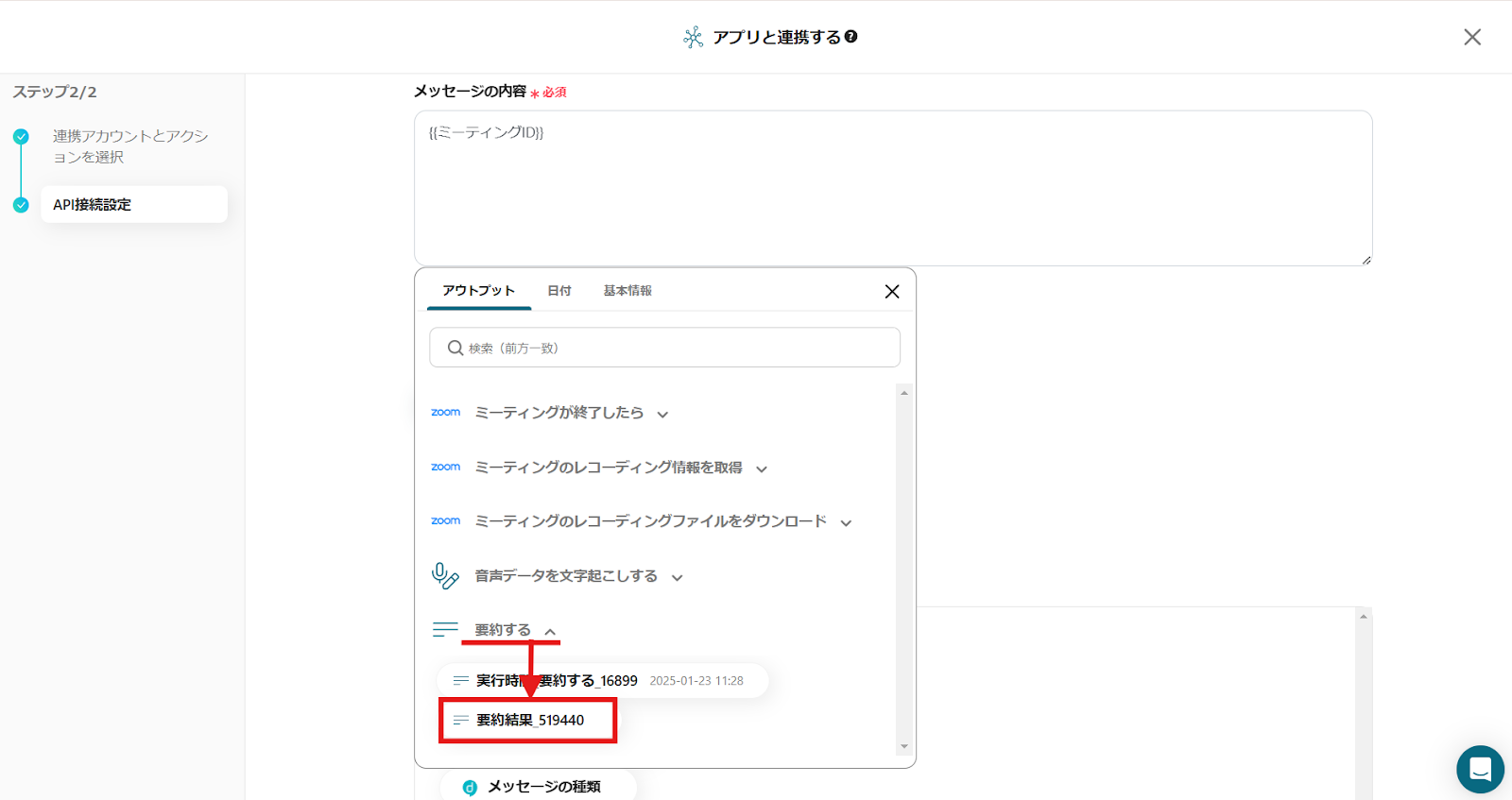The height and width of the screenshot is (800, 1512).
Task: Click Zoom logo beside ミーティングが終了したら
Action: [445, 413]
